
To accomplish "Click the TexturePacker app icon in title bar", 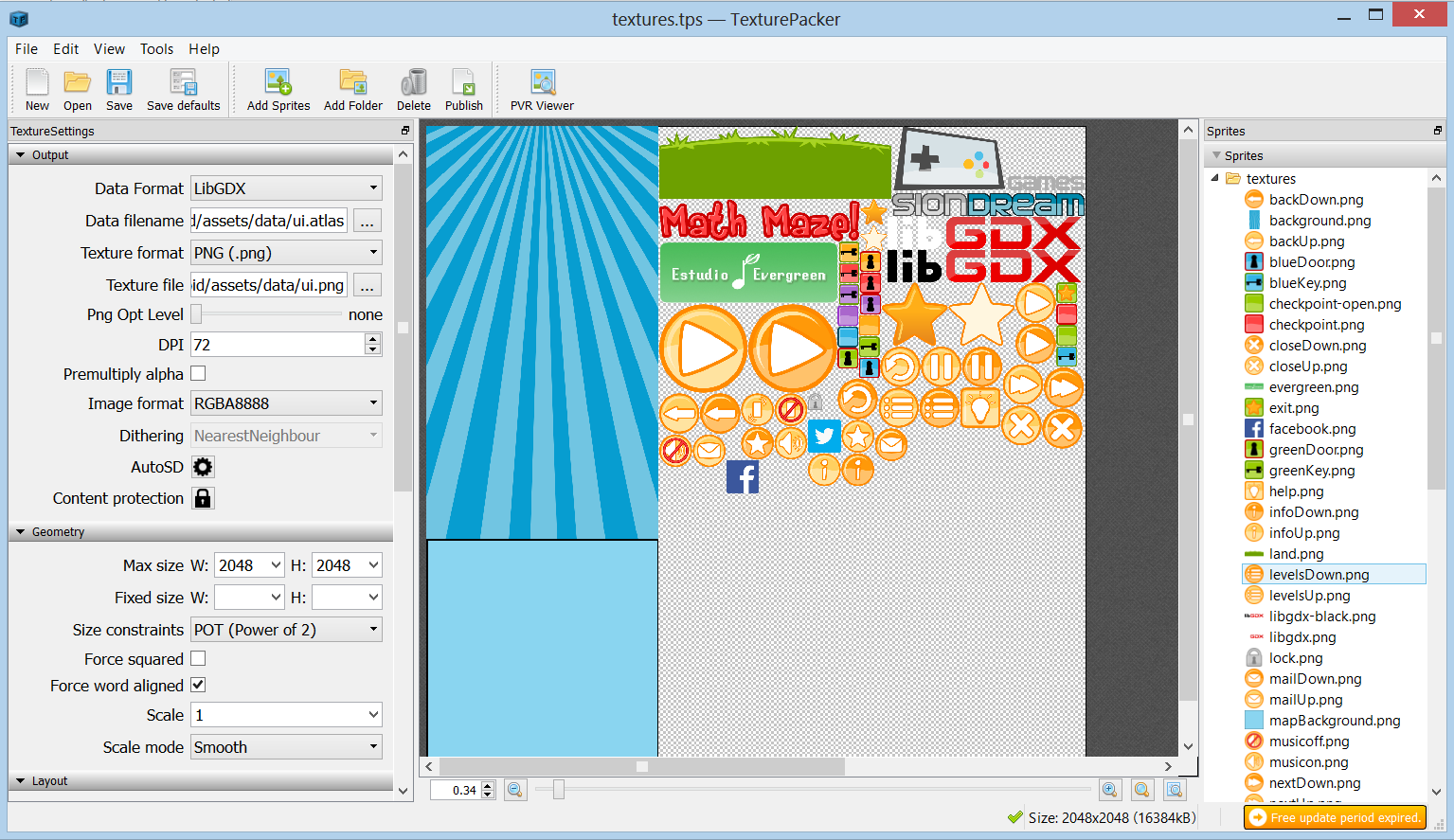I will pos(19,18).
